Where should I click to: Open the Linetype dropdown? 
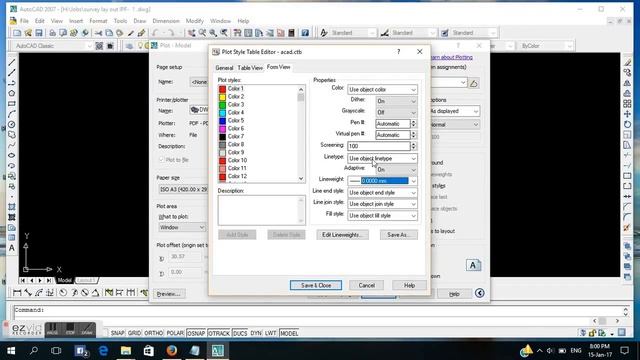pos(382,158)
